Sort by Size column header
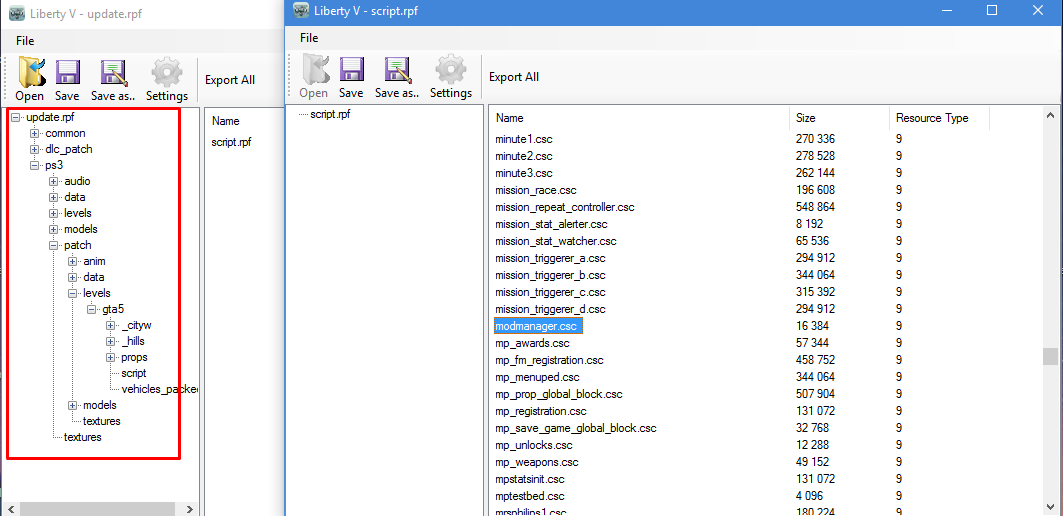The height and width of the screenshot is (516, 1063). (839, 118)
